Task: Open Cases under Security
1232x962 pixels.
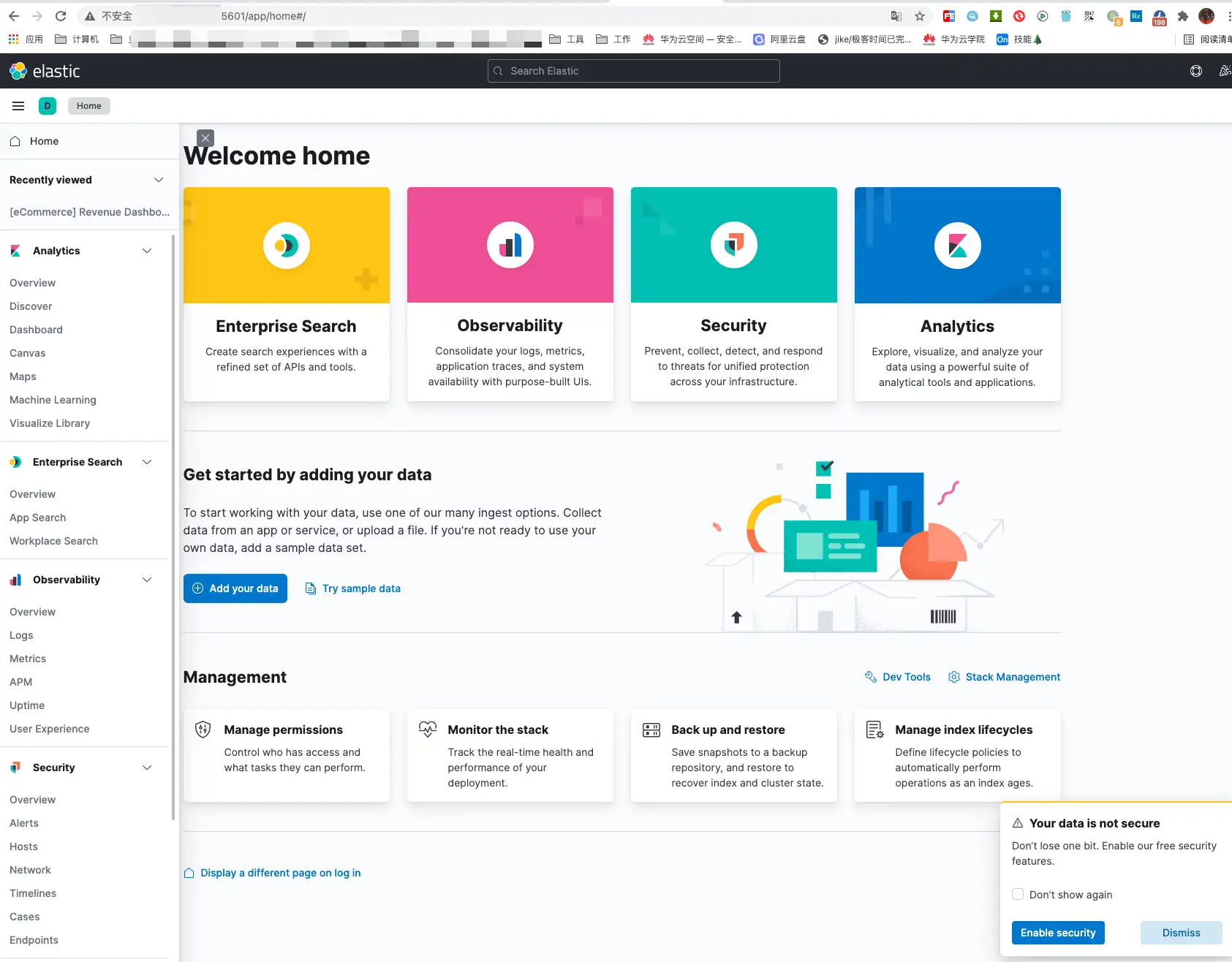Action: [25, 917]
